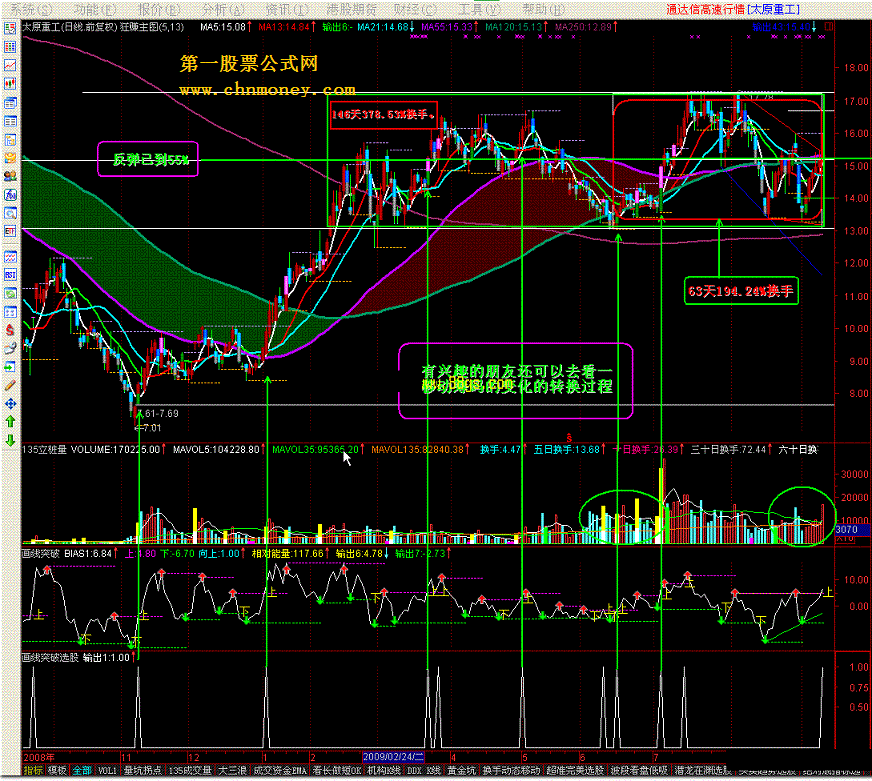The height and width of the screenshot is (781, 872).
Task: Click the green refresh arrows icon
Action: tap(10, 293)
